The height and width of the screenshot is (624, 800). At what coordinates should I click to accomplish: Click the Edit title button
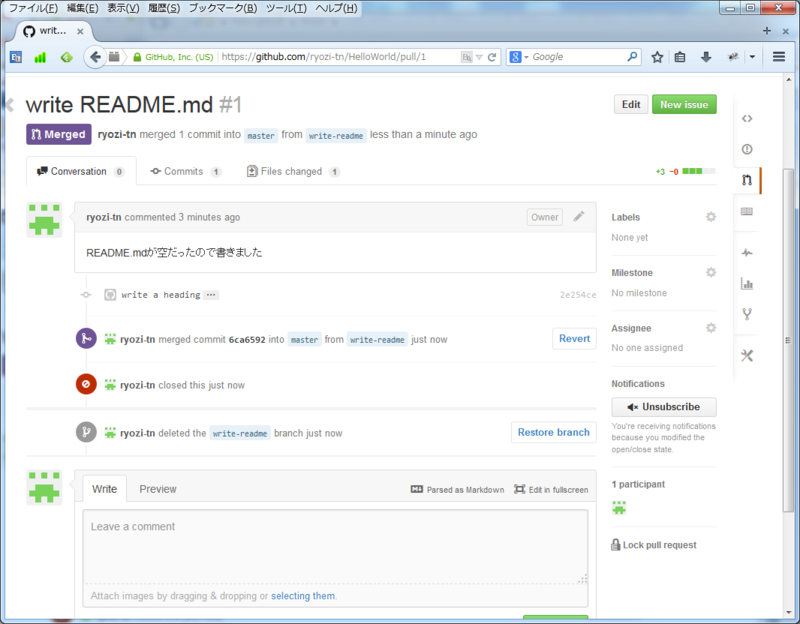click(631, 105)
